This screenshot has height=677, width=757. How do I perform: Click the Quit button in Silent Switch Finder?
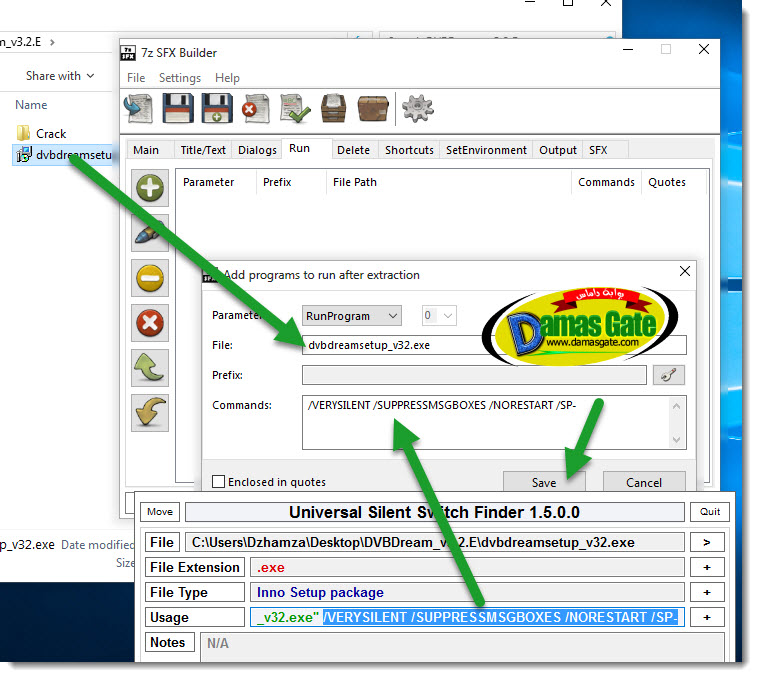[x=710, y=512]
